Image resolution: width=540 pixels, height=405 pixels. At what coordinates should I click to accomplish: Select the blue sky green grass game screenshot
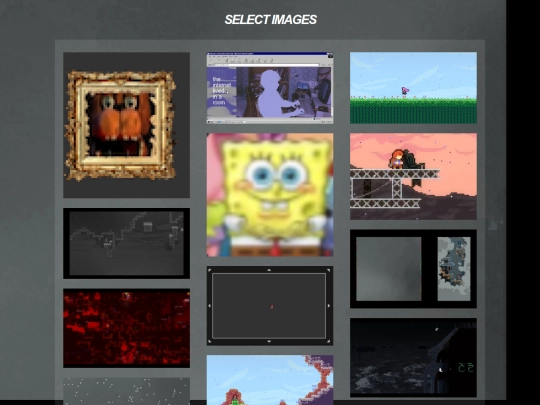(413, 88)
